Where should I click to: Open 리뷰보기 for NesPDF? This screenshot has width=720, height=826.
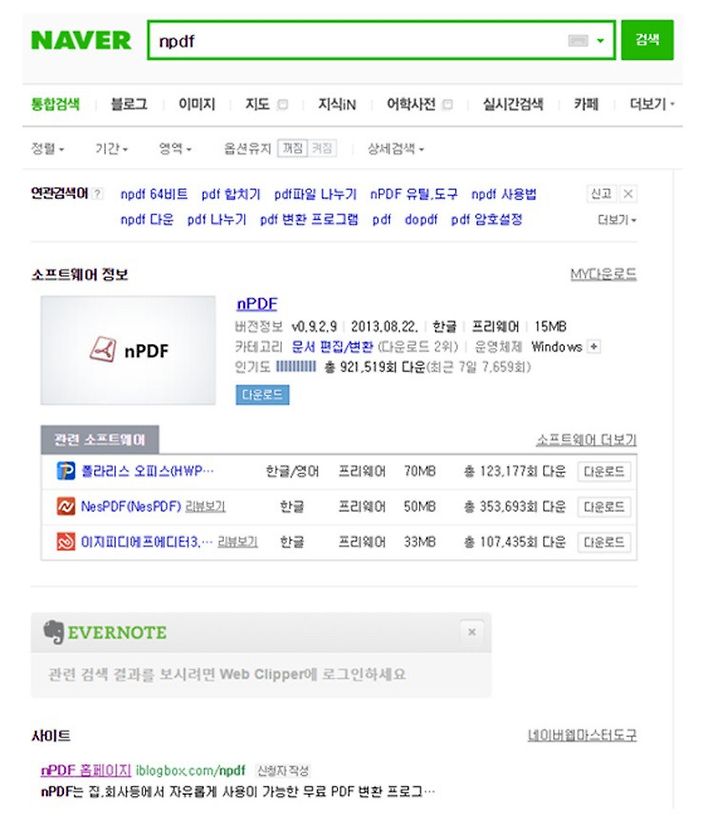tap(205, 507)
